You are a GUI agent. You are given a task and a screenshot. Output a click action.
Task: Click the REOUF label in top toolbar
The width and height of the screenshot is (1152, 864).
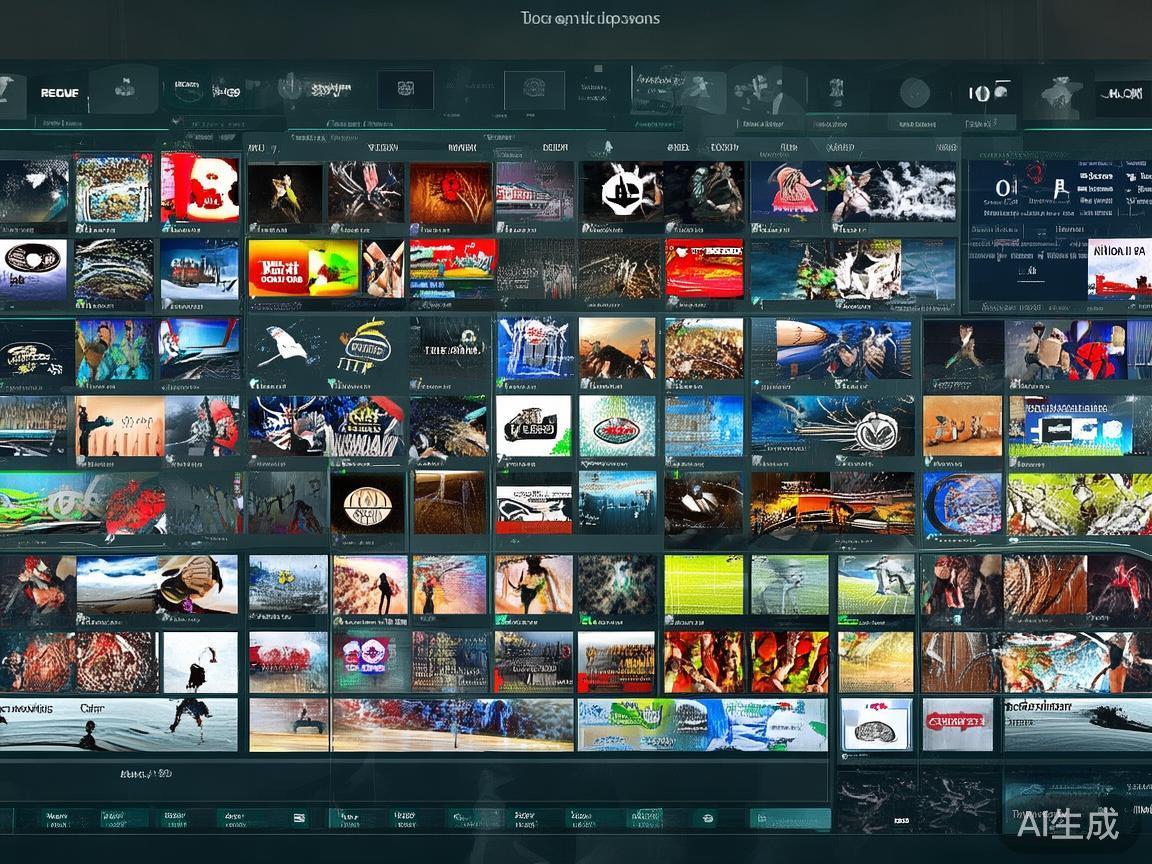[x=59, y=93]
